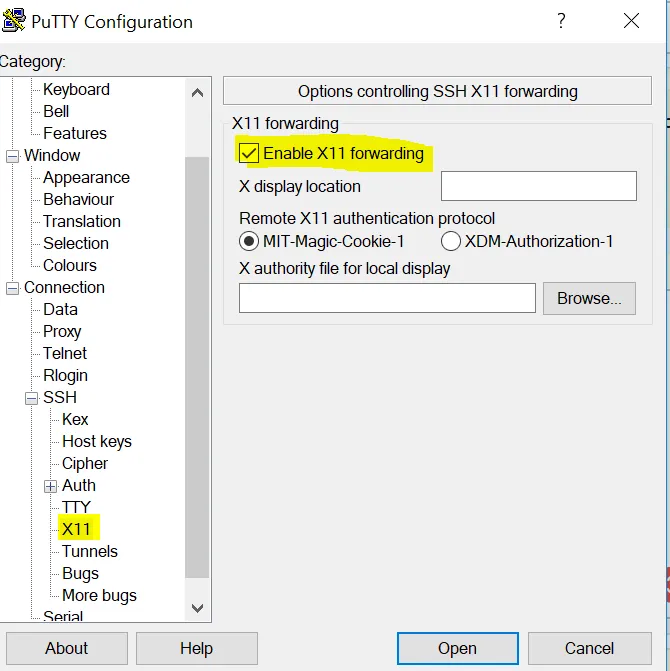
Task: Collapse the Window tree node
Action: tap(12, 156)
